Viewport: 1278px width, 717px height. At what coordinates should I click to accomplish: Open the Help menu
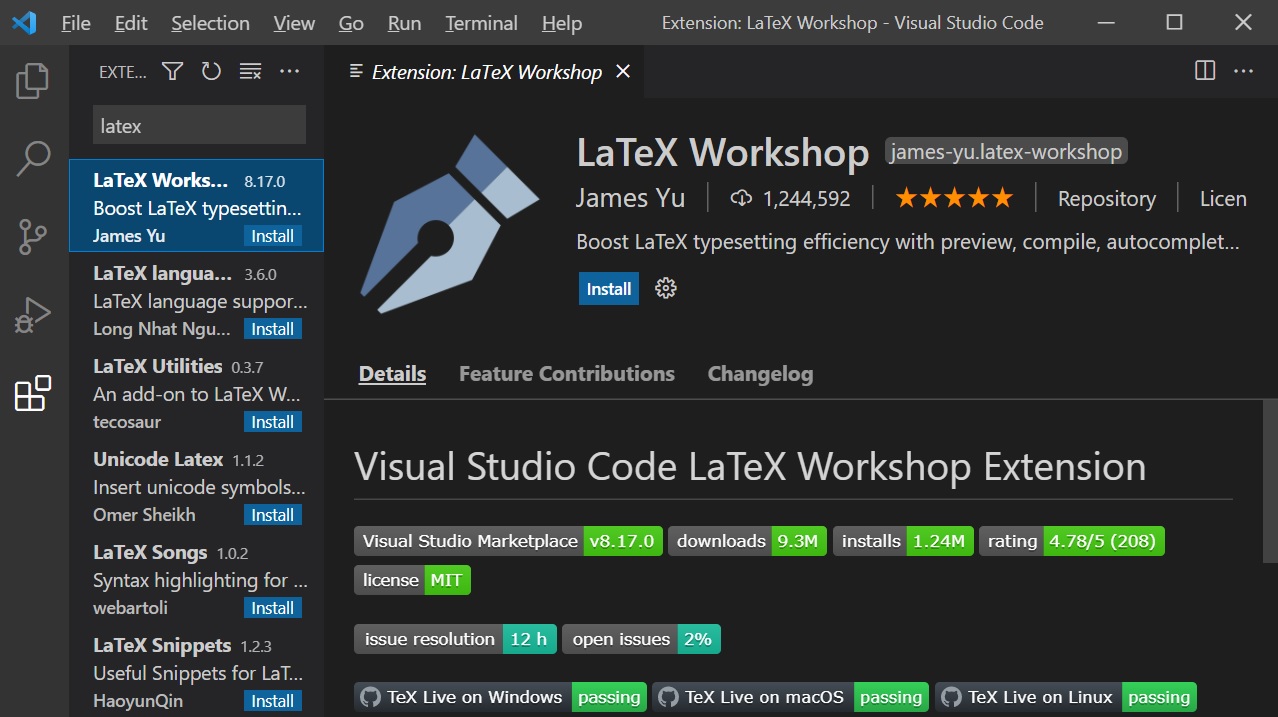pyautogui.click(x=562, y=23)
